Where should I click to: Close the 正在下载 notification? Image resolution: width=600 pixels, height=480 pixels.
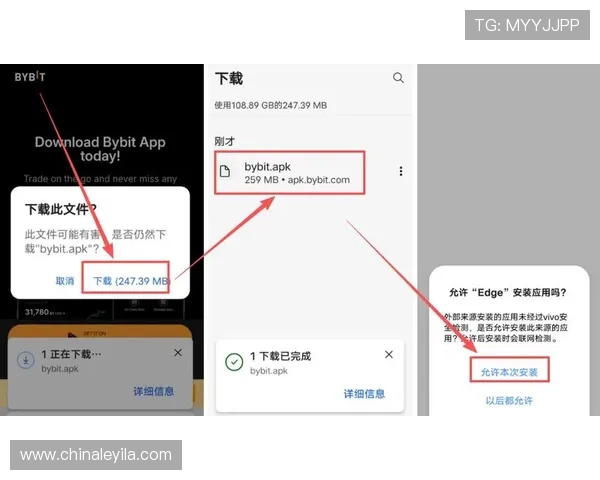(x=178, y=353)
